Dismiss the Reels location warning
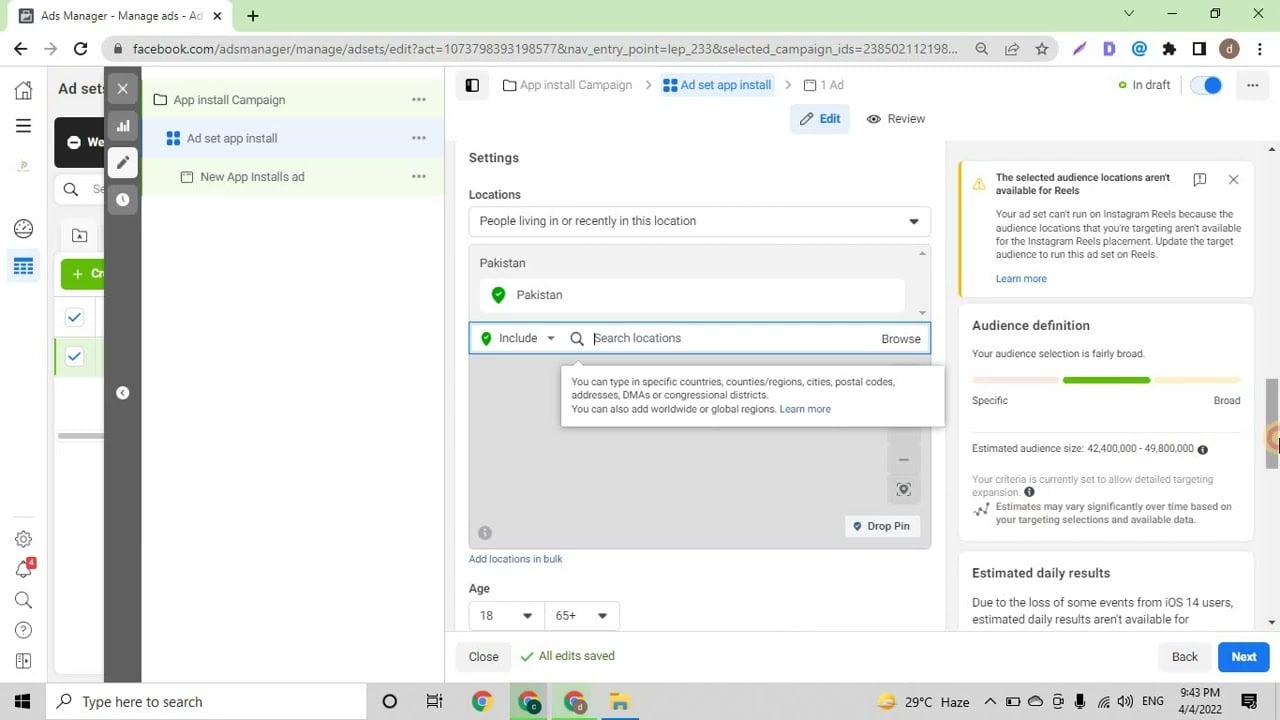Image resolution: width=1280 pixels, height=720 pixels. coord(1233,180)
